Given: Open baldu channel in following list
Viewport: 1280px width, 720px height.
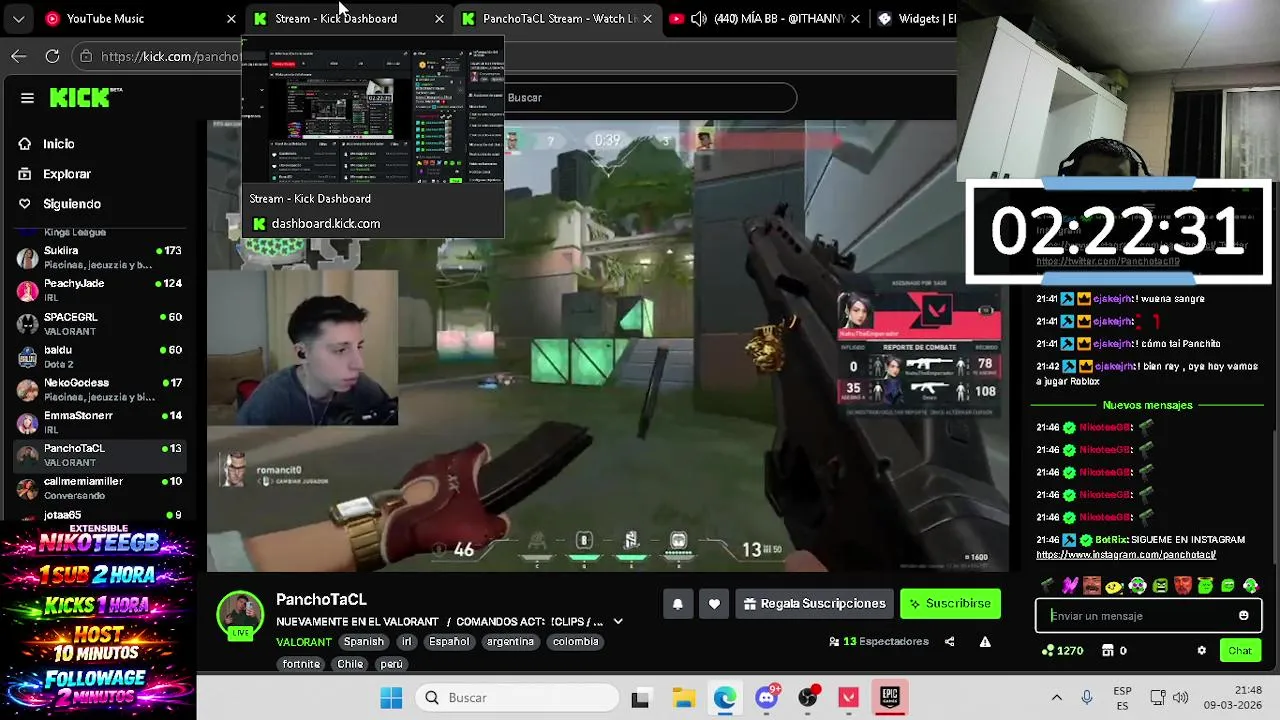Looking at the screenshot, I should (100, 356).
